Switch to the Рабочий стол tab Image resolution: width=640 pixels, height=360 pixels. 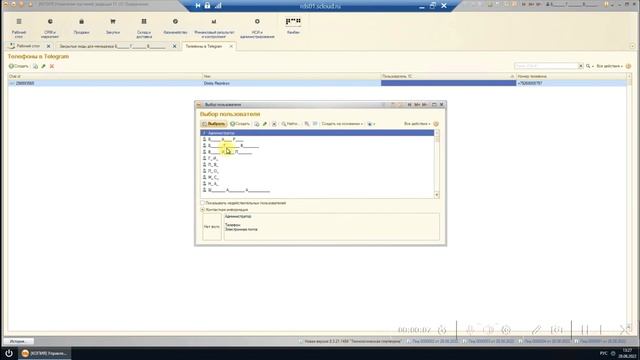28,46
